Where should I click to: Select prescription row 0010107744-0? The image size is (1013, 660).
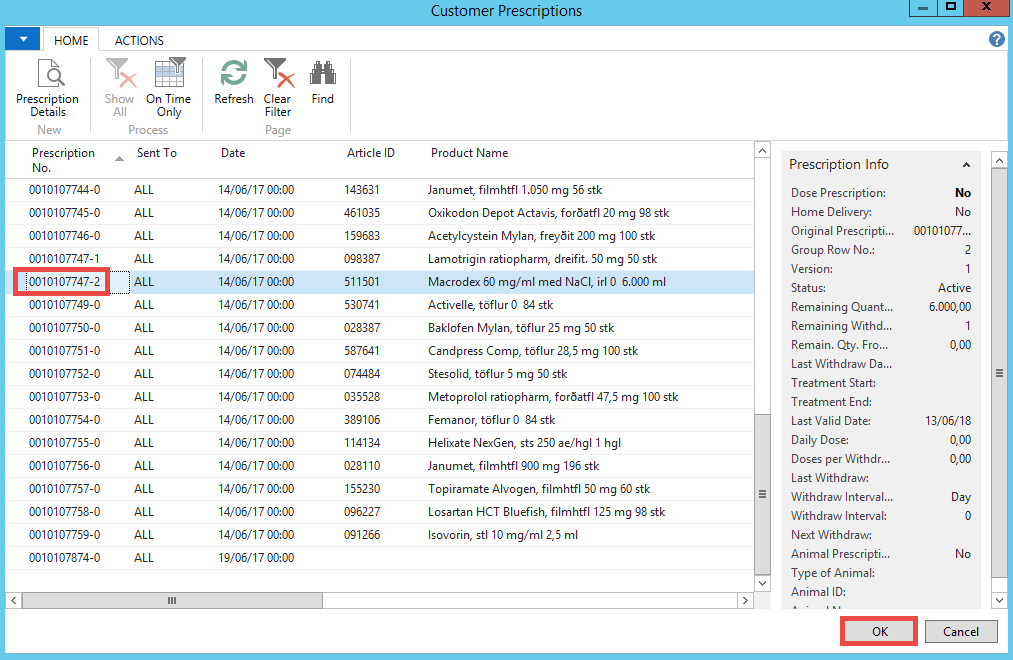click(65, 190)
